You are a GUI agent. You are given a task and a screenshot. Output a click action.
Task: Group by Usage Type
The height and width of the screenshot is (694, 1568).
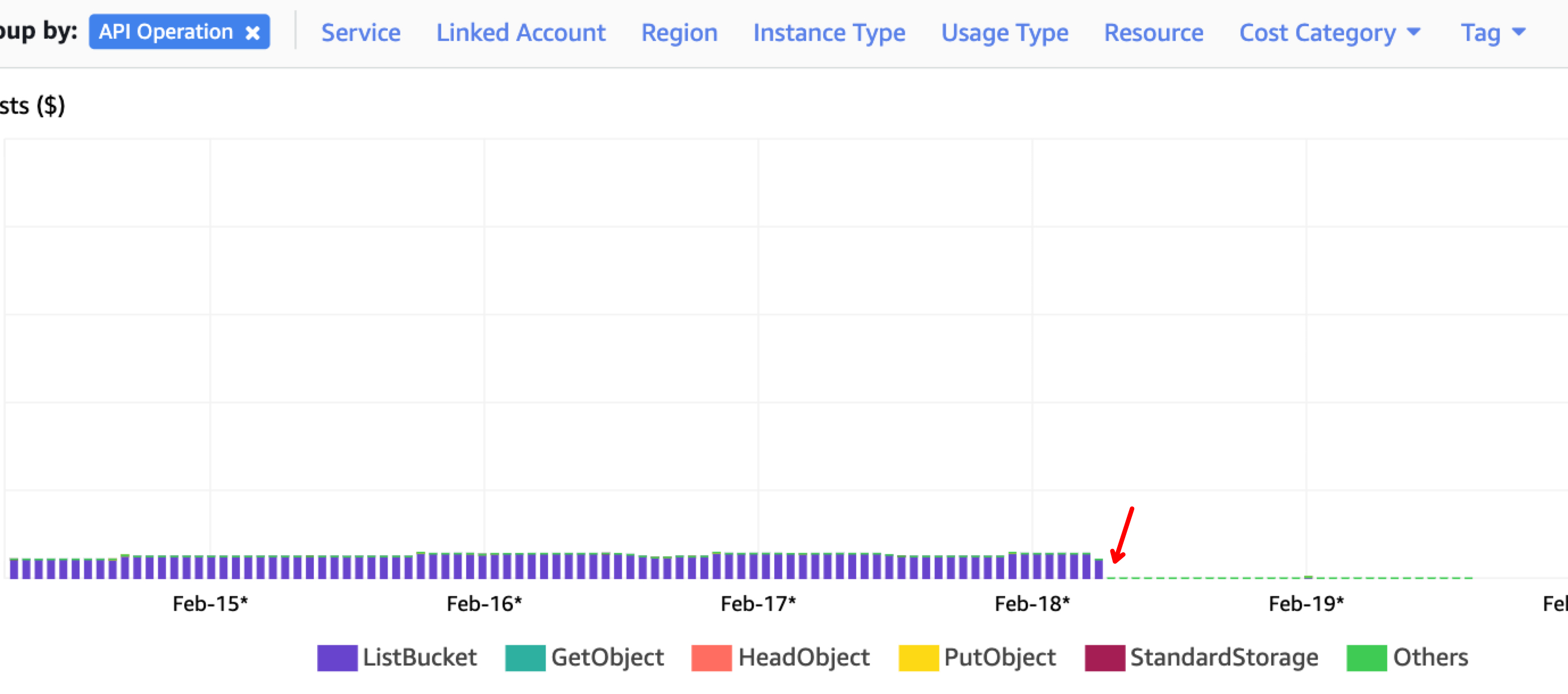1005,32
